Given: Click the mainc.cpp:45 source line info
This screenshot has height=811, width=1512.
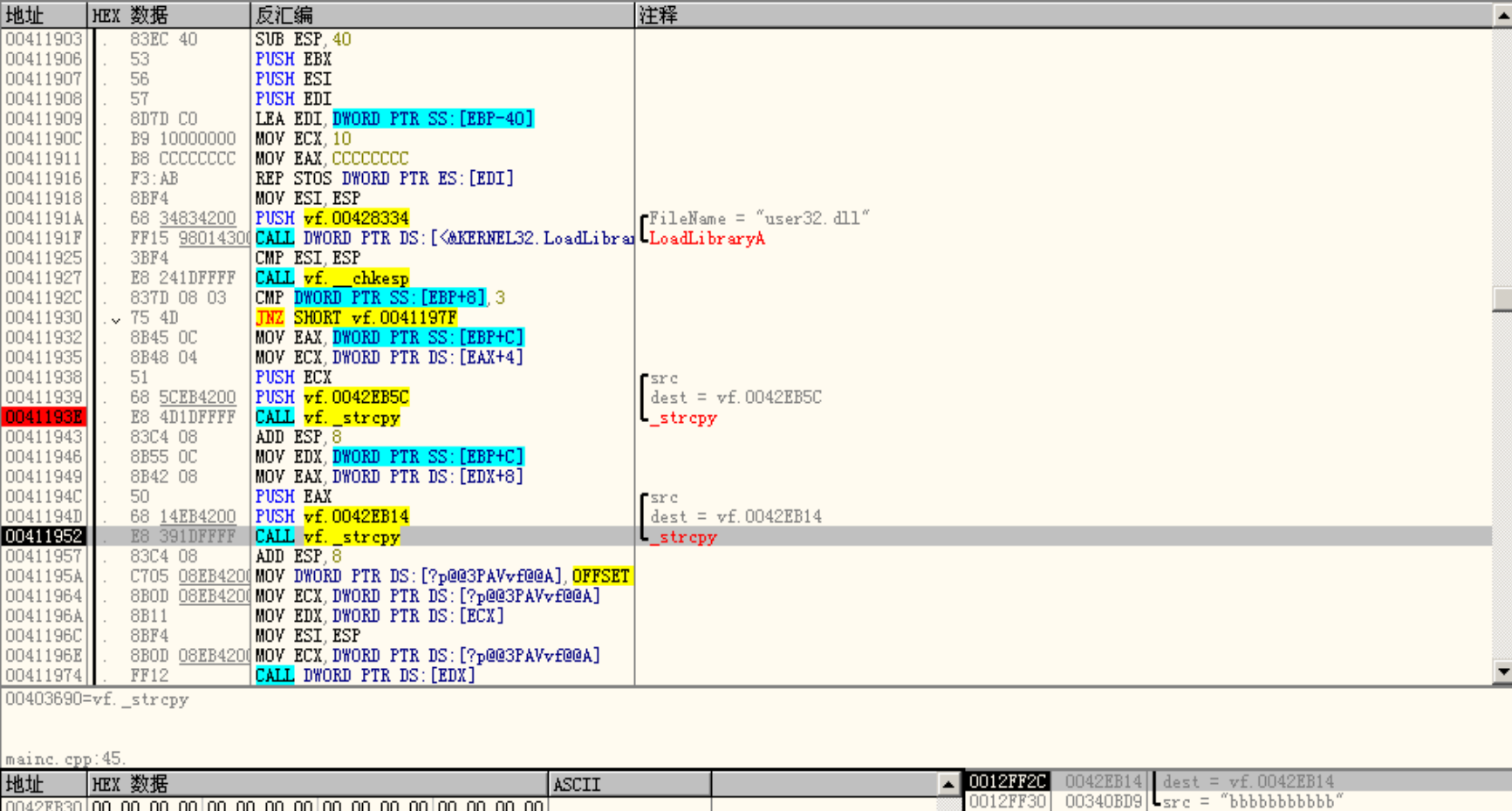Looking at the screenshot, I should 65,758.
